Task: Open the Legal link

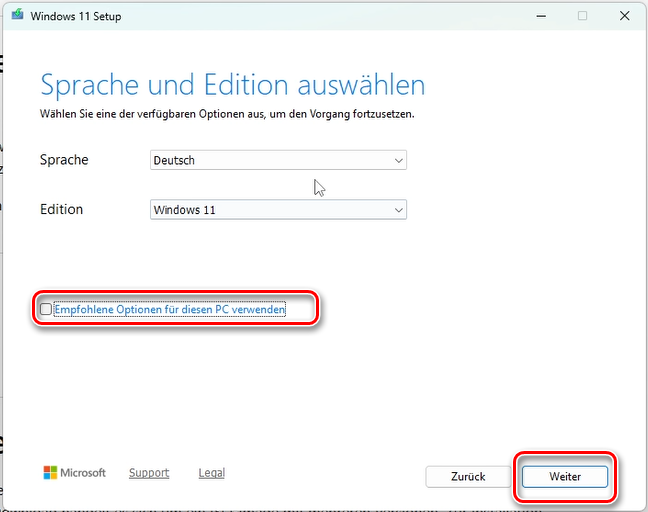Action: click(212, 473)
